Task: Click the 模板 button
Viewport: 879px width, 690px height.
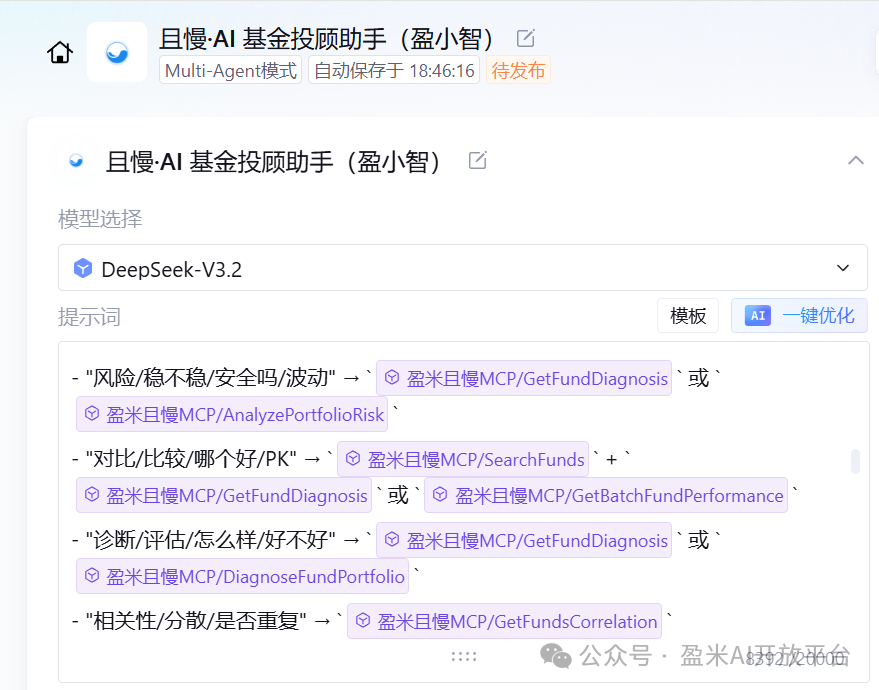Action: coord(687,315)
